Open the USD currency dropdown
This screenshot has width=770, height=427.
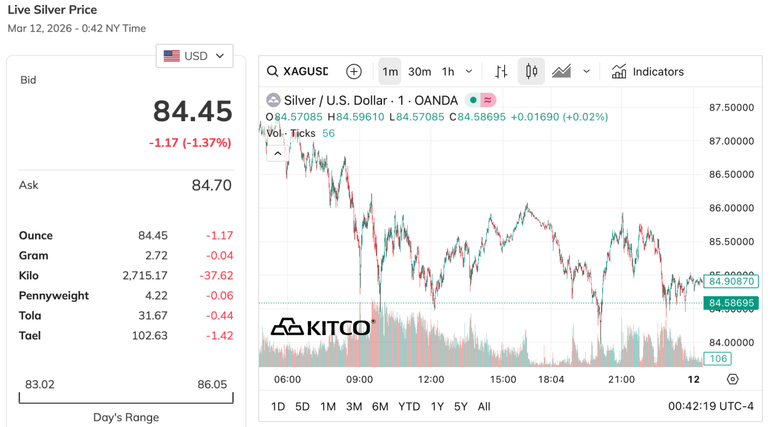[197, 56]
